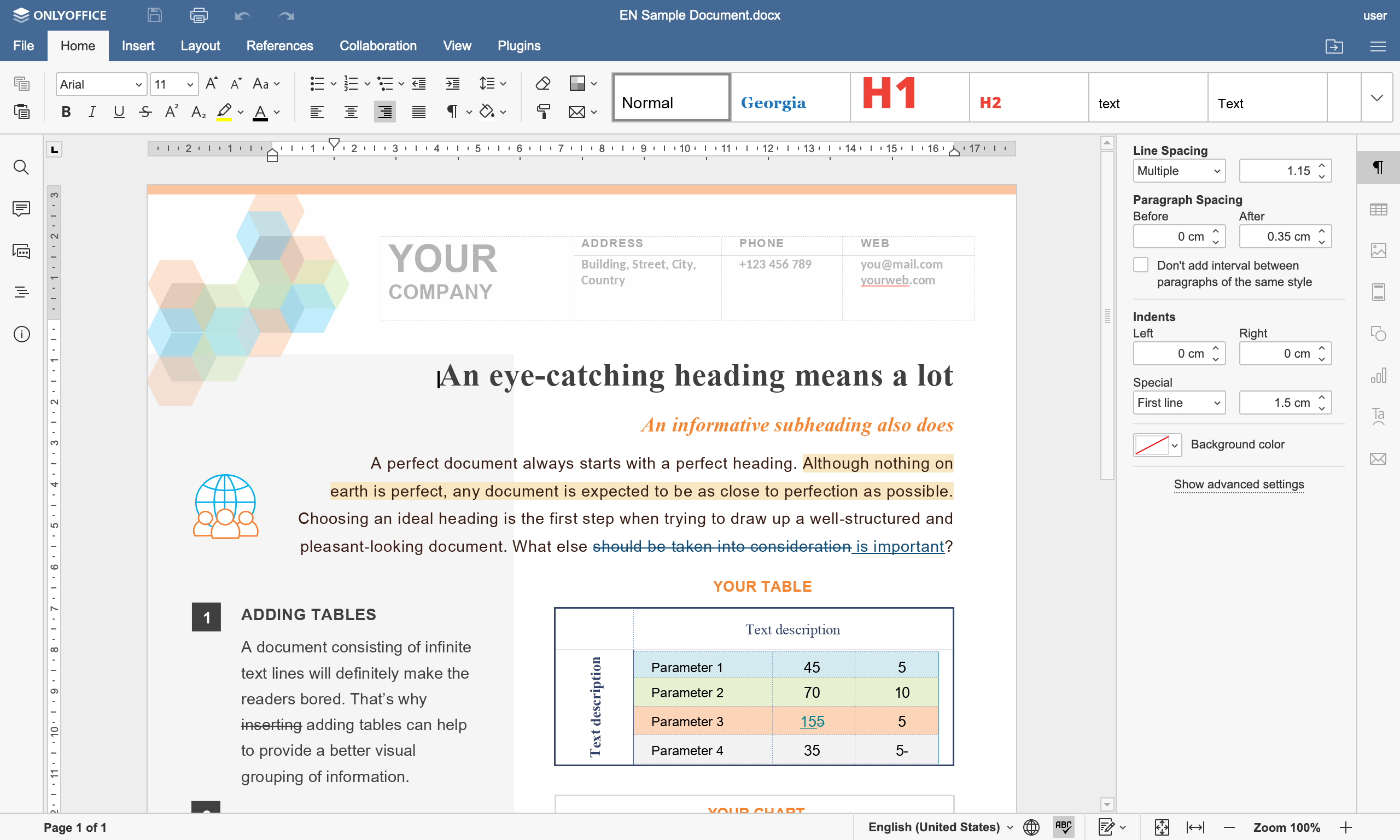Click the Strikethrough formatting icon
The width and height of the screenshot is (1400, 840).
coord(145,112)
